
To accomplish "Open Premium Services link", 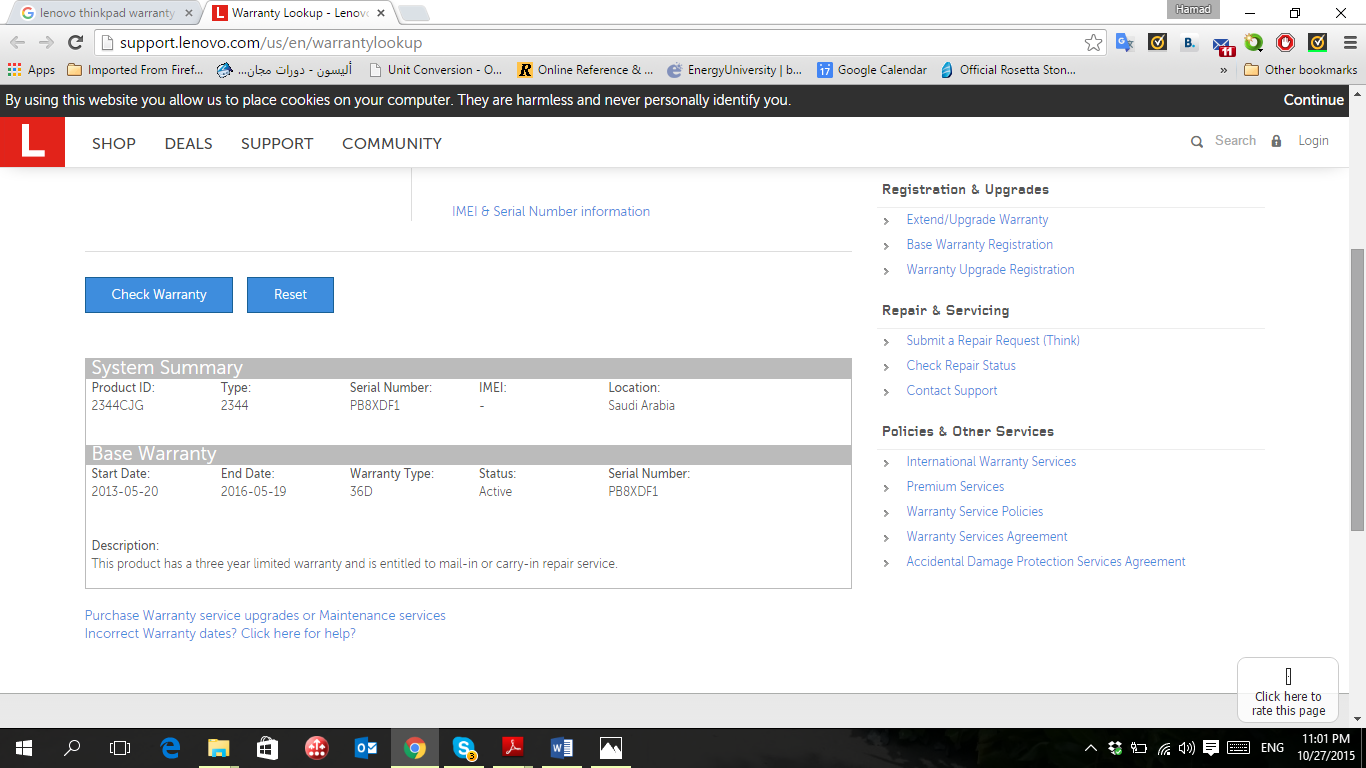I will coord(955,486).
